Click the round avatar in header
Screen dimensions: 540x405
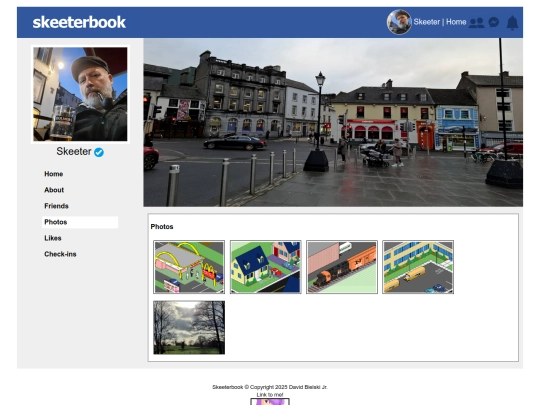[x=399, y=22]
